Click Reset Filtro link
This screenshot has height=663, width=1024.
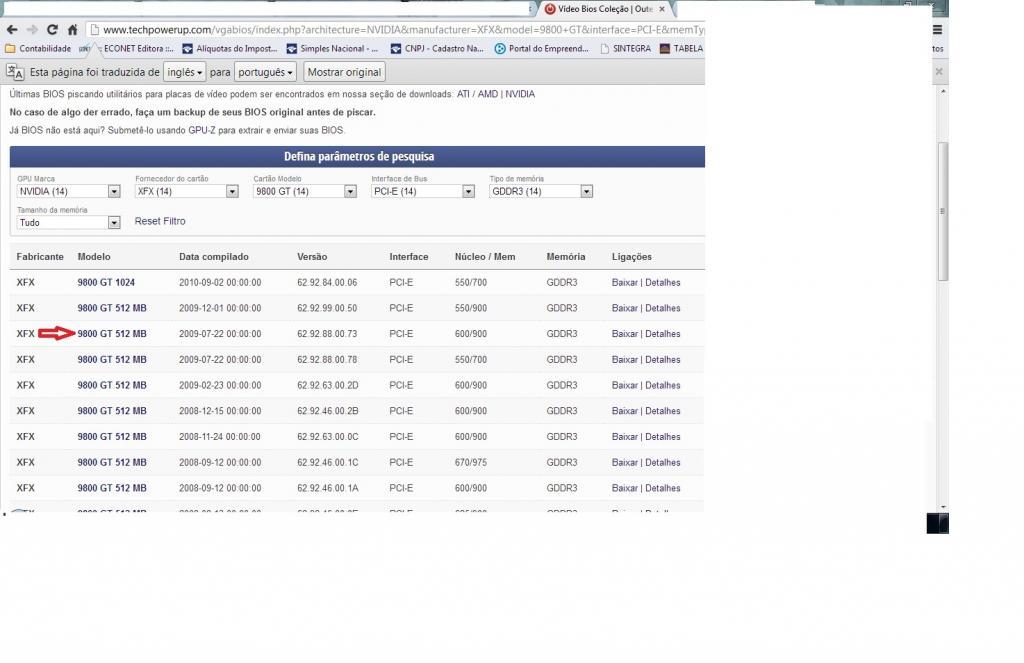160,221
